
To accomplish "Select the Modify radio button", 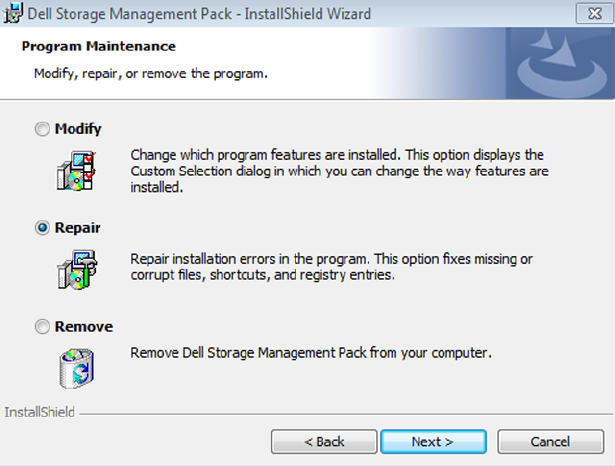I will (41, 129).
